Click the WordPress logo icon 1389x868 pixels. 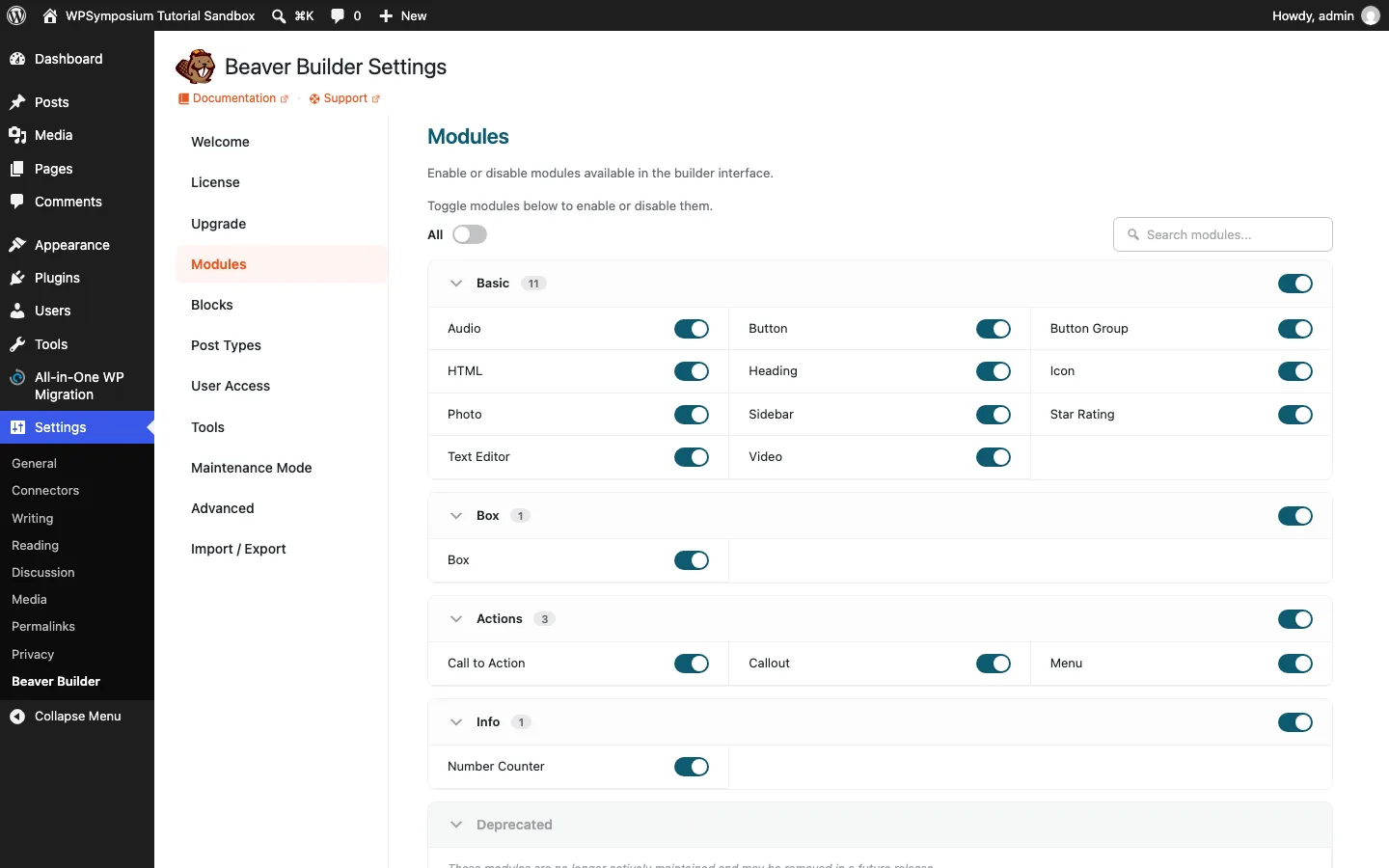[x=16, y=15]
